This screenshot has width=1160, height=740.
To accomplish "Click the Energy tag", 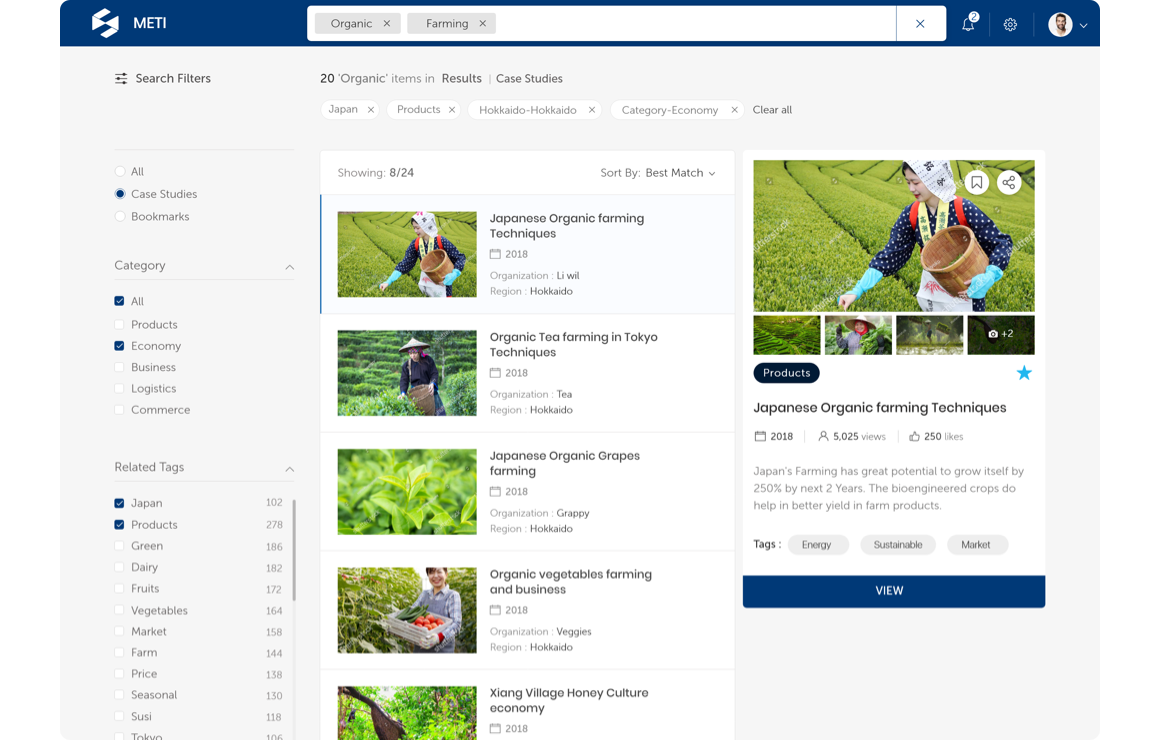I will 817,545.
